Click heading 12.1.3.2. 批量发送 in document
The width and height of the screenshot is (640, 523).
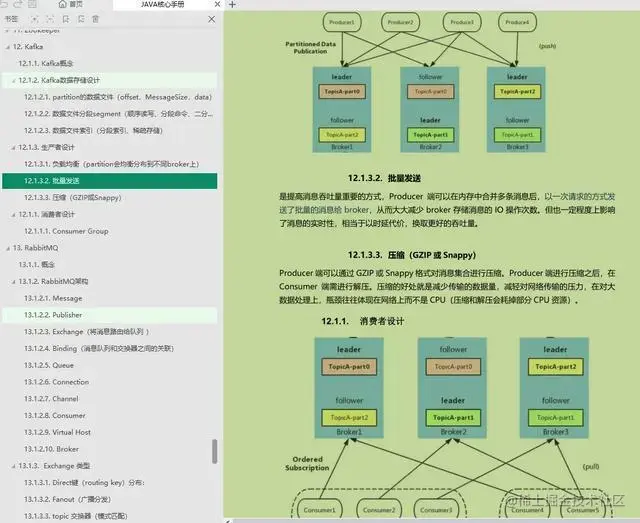coord(384,178)
